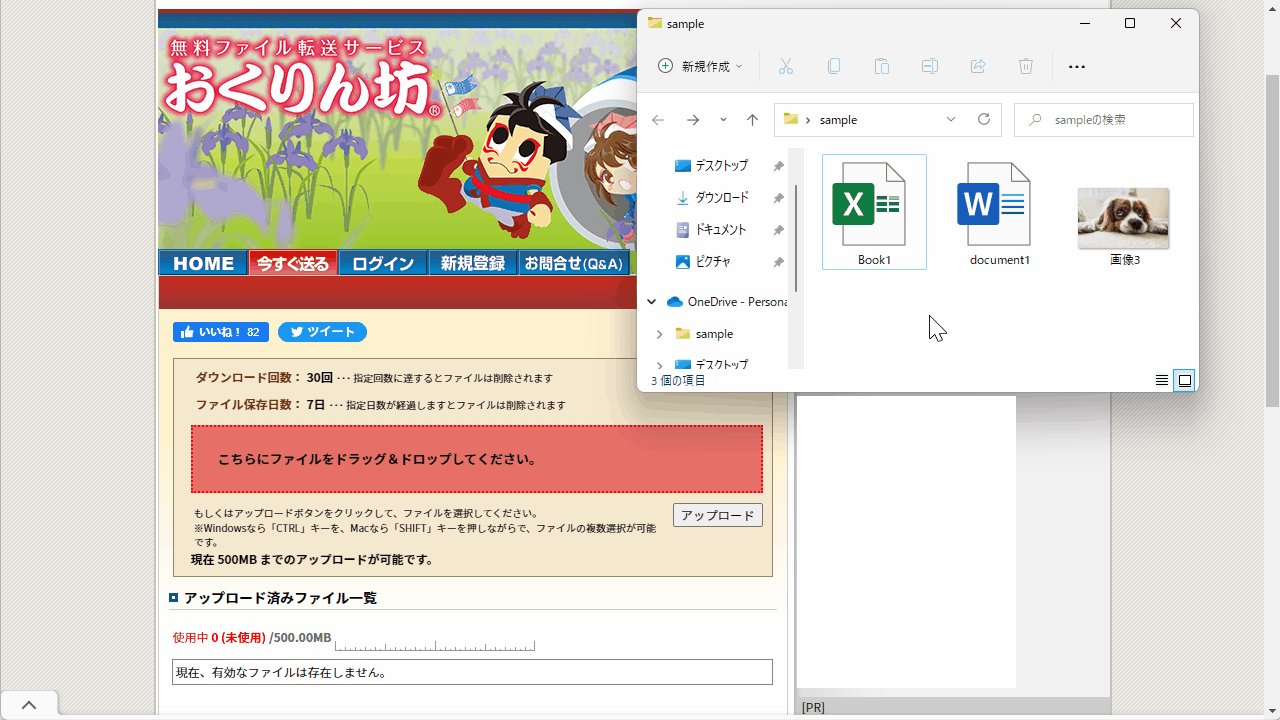1280x720 pixels.
Task: Open recent locations chevron beside forward arrow
Action: [x=723, y=120]
